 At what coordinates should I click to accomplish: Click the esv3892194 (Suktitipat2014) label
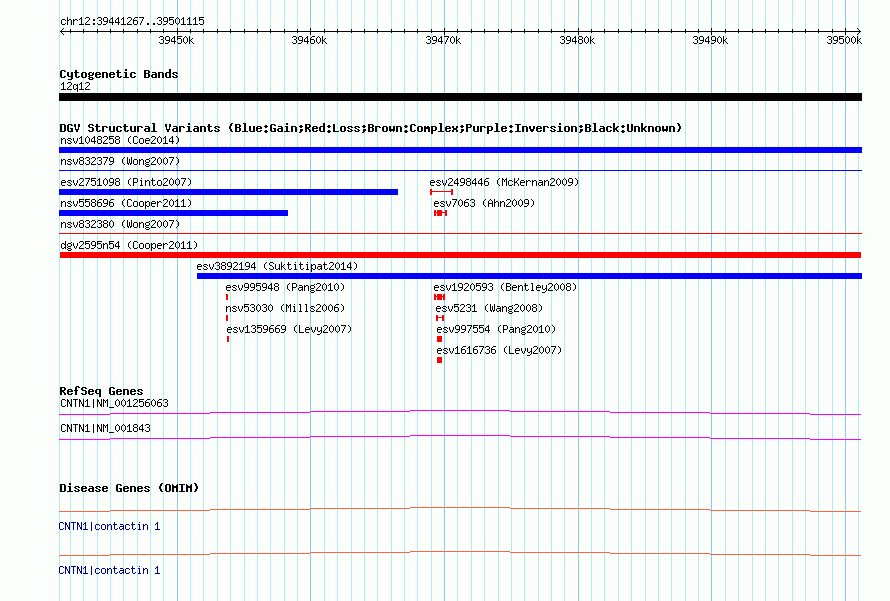pos(277,266)
